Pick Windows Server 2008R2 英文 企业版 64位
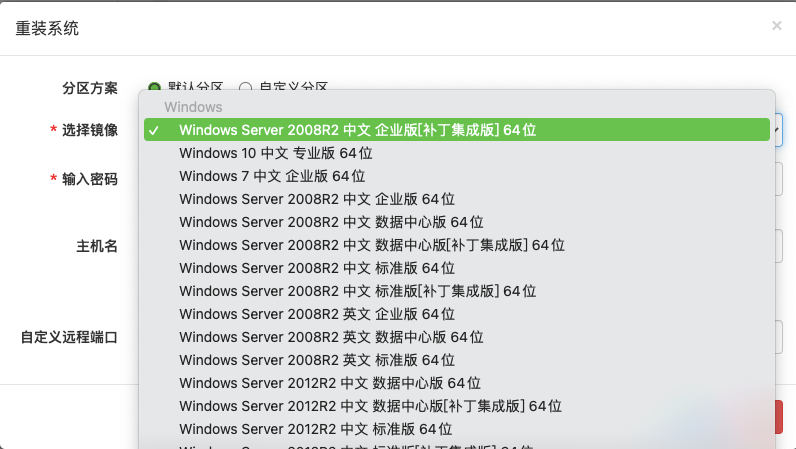 [x=457, y=314]
